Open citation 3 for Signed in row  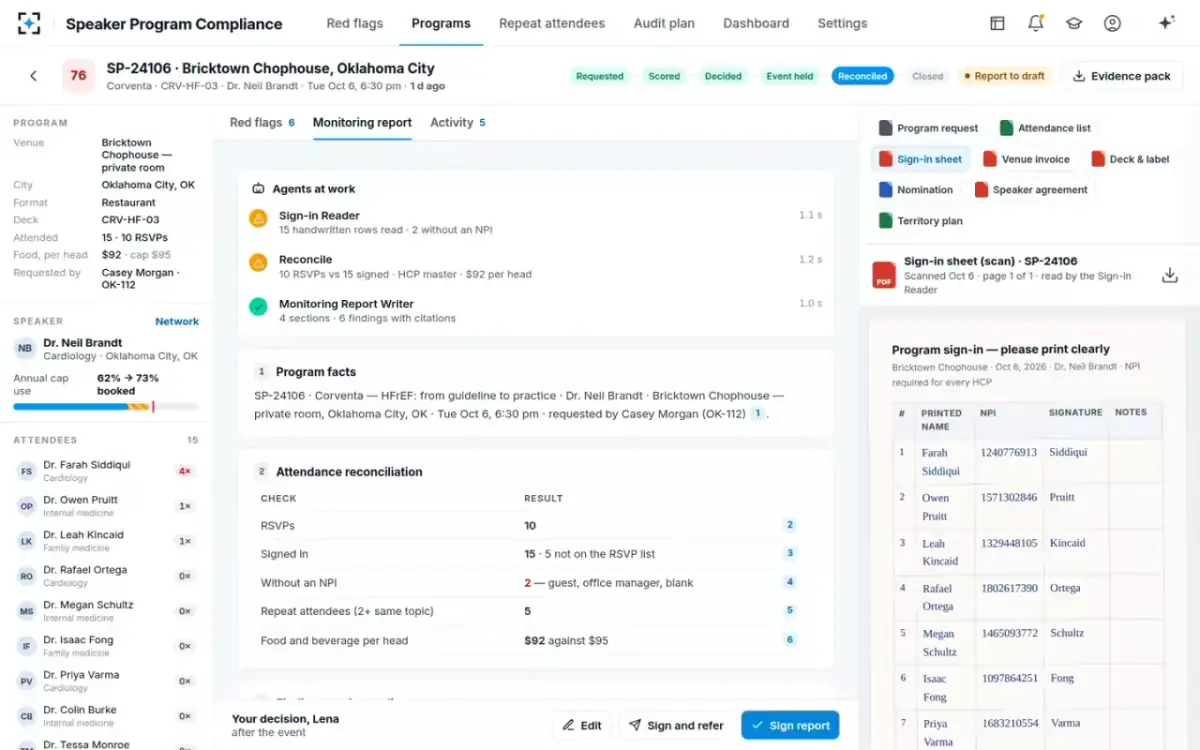790,553
